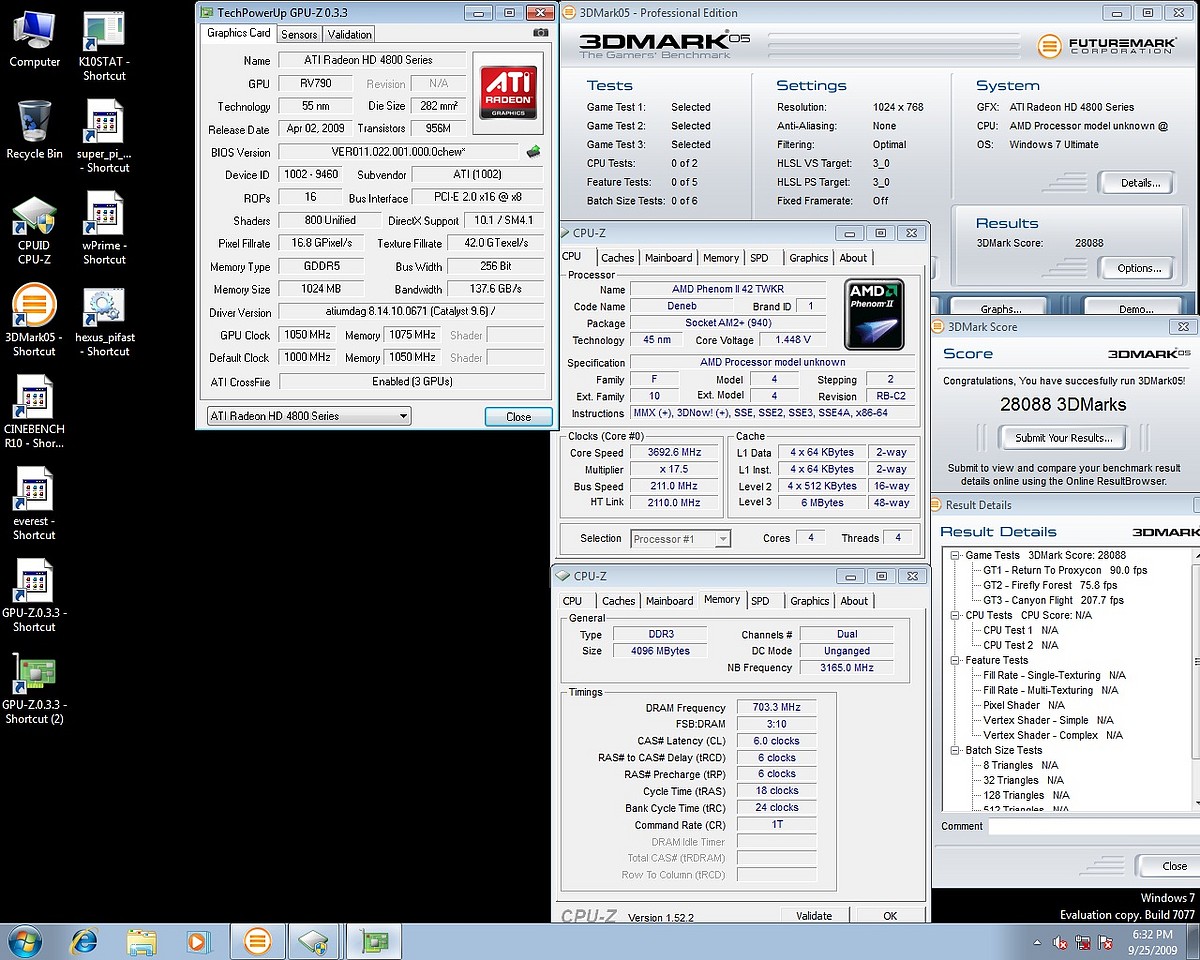Click the Close button in GPU-Z
This screenshot has height=960, width=1200.
pos(518,417)
